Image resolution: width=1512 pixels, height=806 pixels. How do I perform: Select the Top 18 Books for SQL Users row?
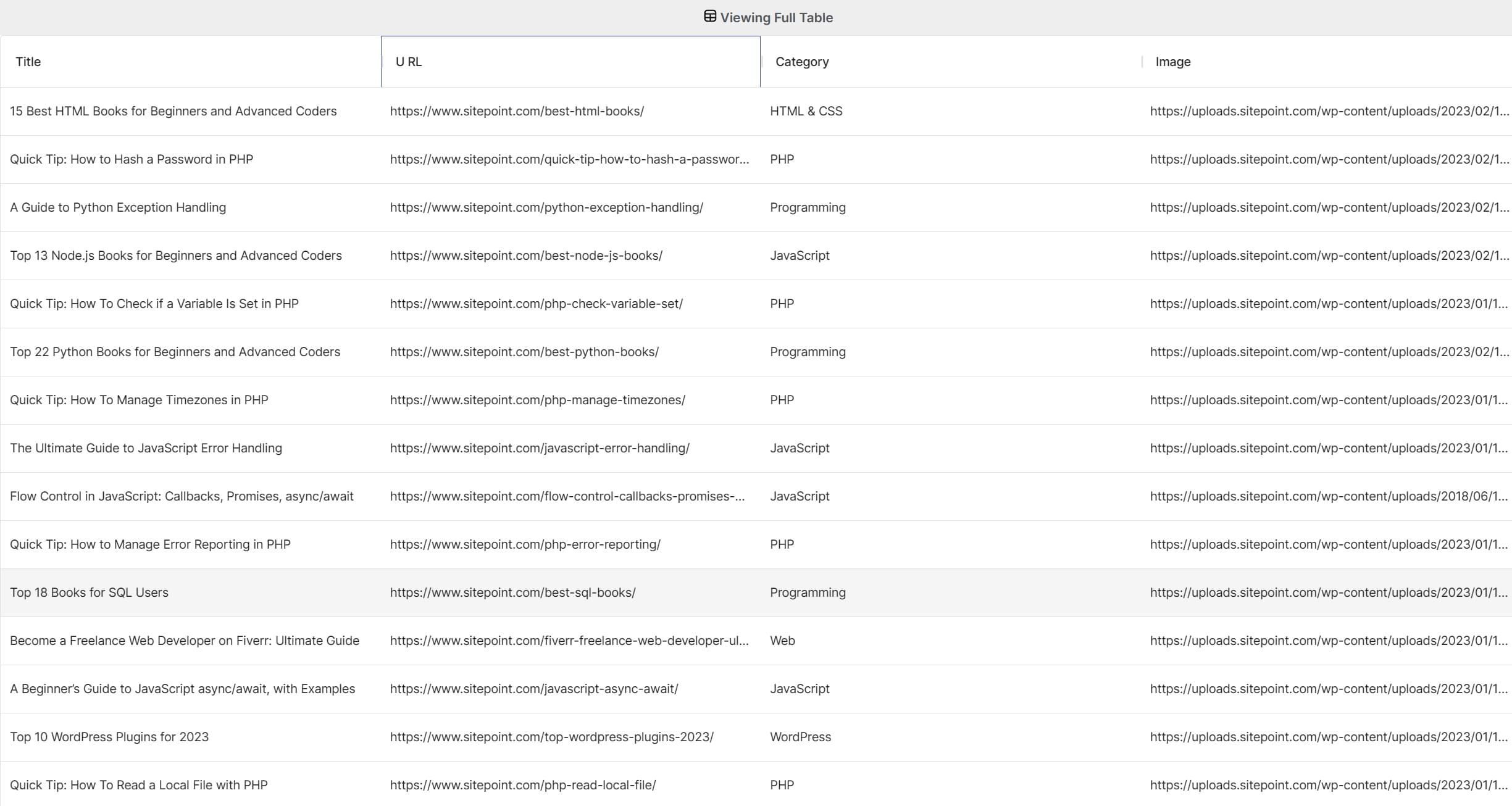click(89, 592)
